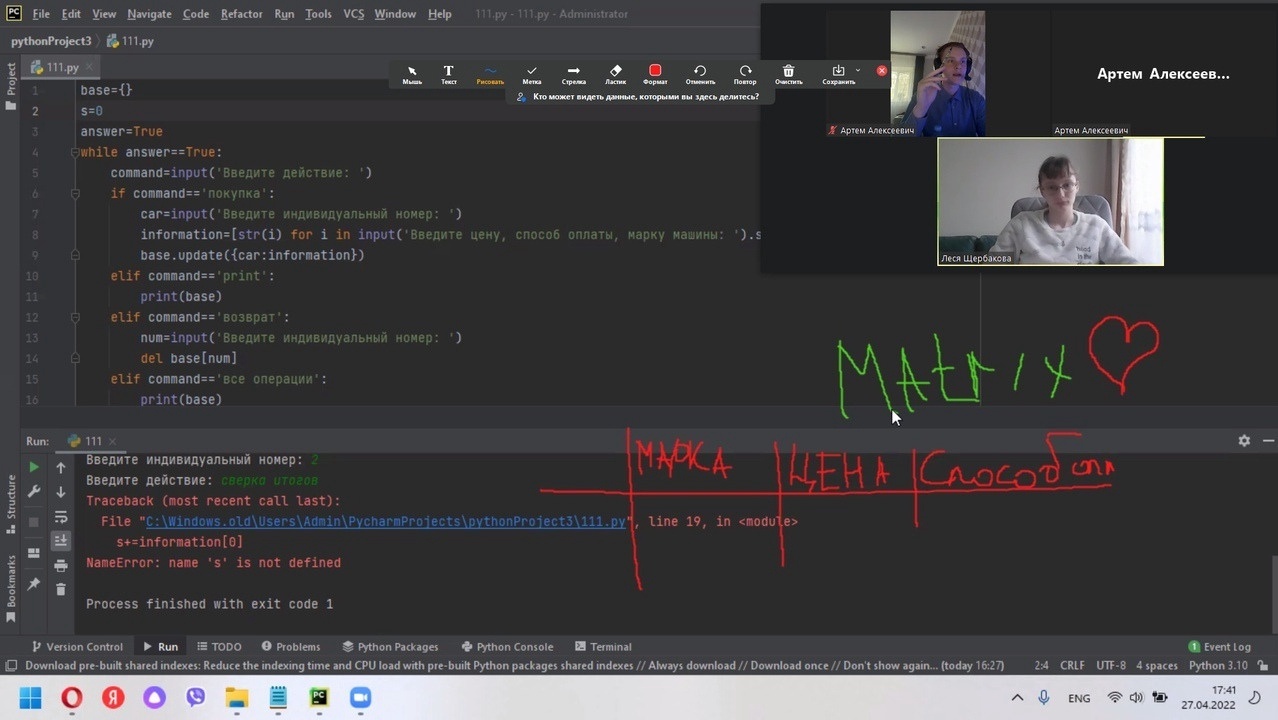Click Очистить trash icon in annotation bar
The width and height of the screenshot is (1278, 720).
tap(788, 75)
